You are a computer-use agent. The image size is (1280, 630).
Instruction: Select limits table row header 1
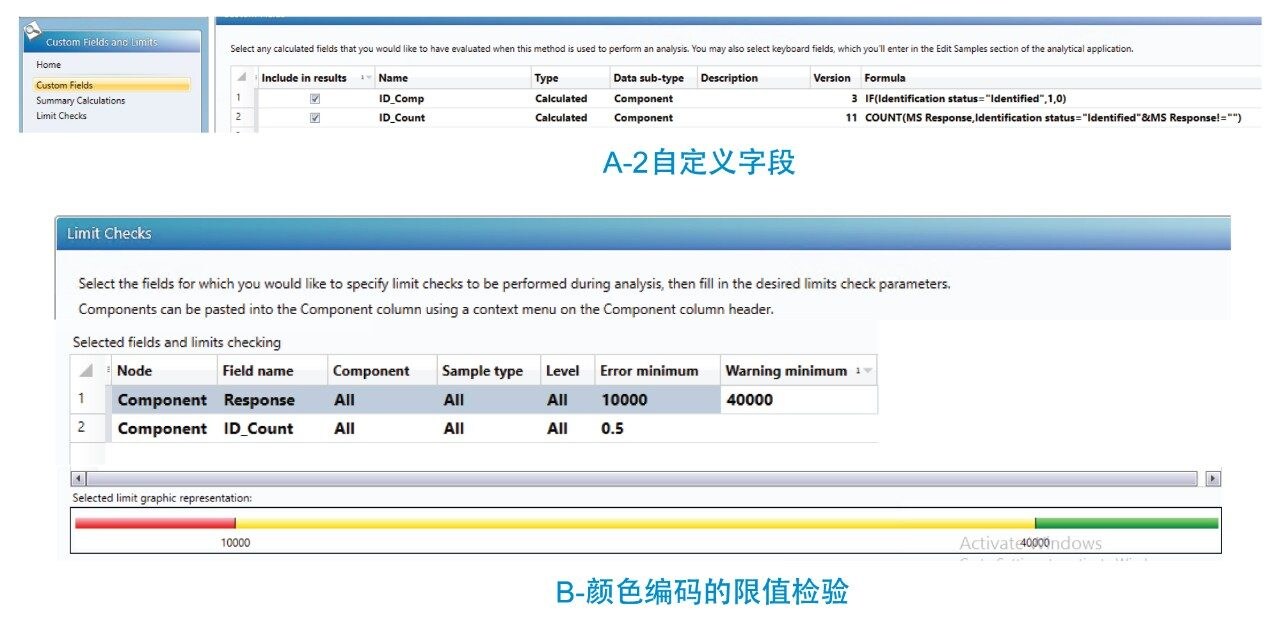tap(87, 400)
